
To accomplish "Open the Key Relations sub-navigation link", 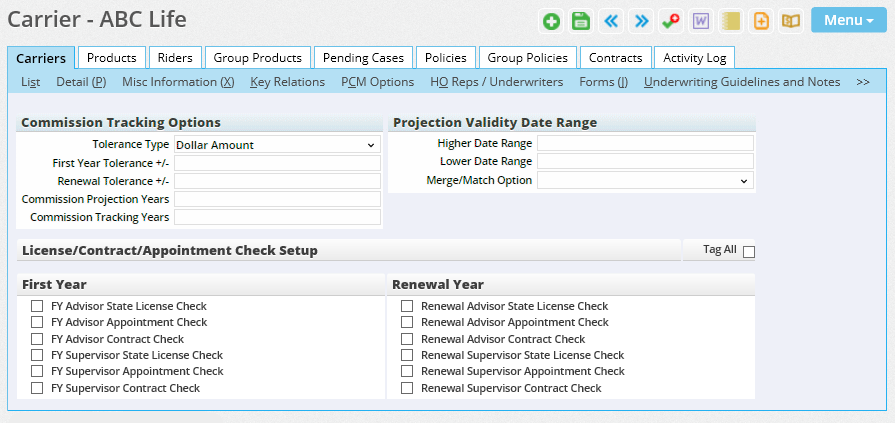I will click(287, 82).
